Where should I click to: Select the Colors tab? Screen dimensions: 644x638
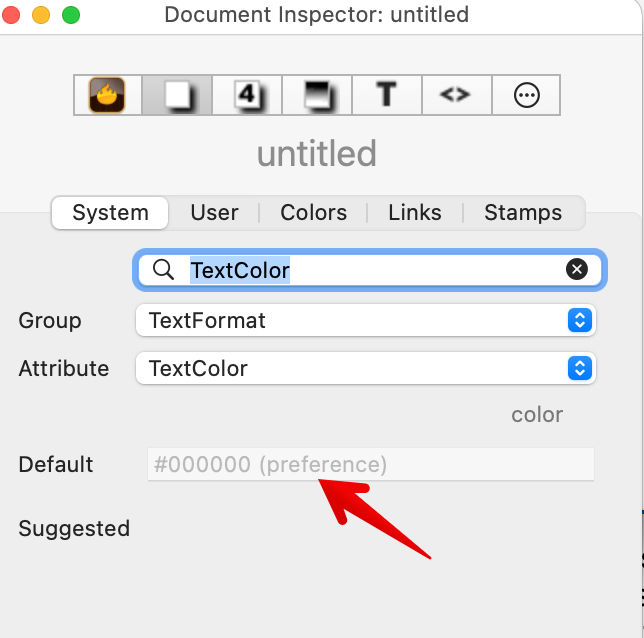[314, 212]
